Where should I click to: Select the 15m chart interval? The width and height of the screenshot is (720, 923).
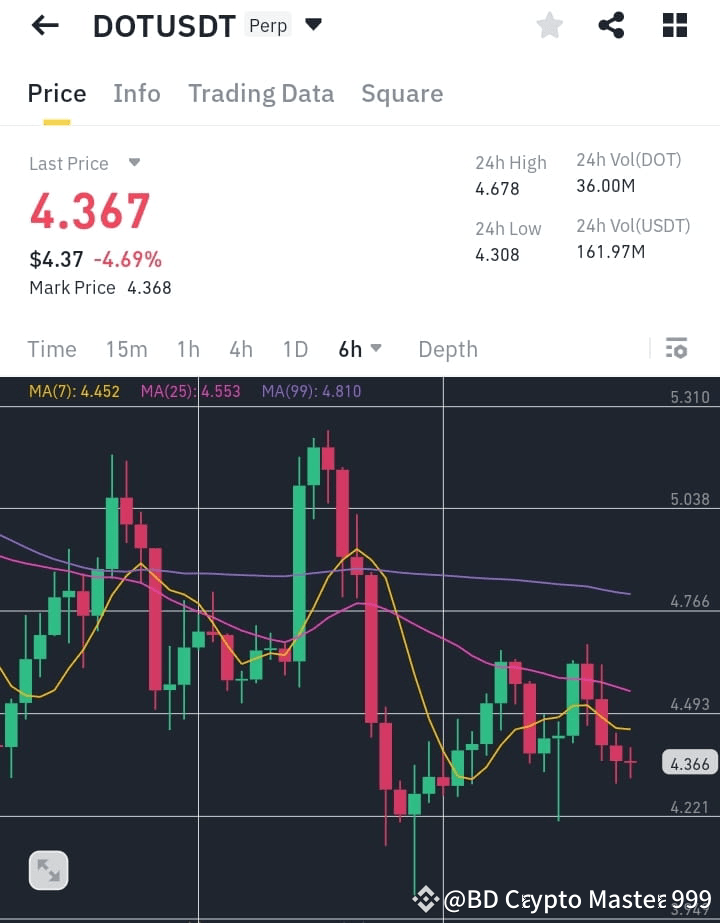tap(126, 349)
